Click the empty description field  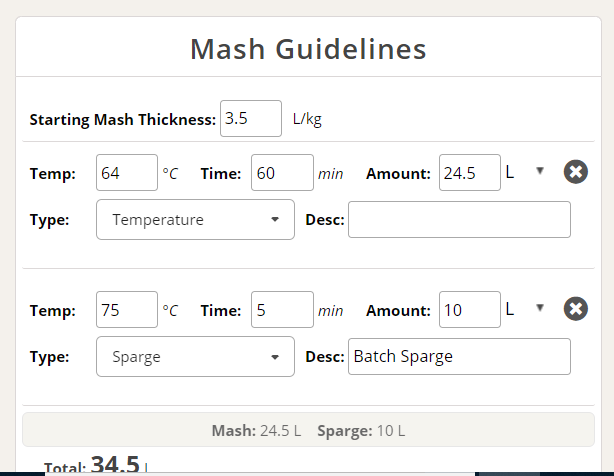tap(459, 220)
